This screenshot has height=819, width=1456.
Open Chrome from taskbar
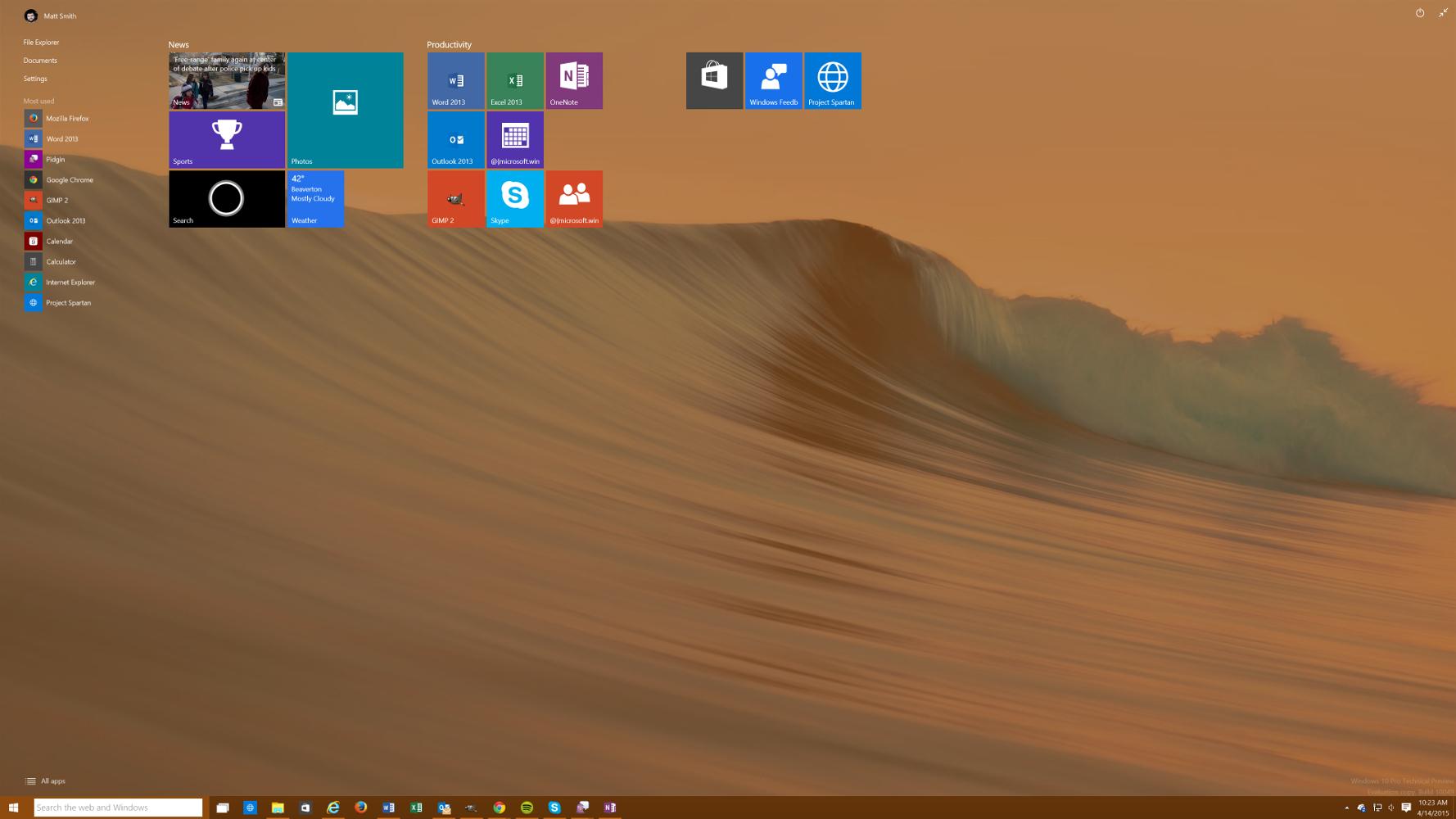point(499,808)
